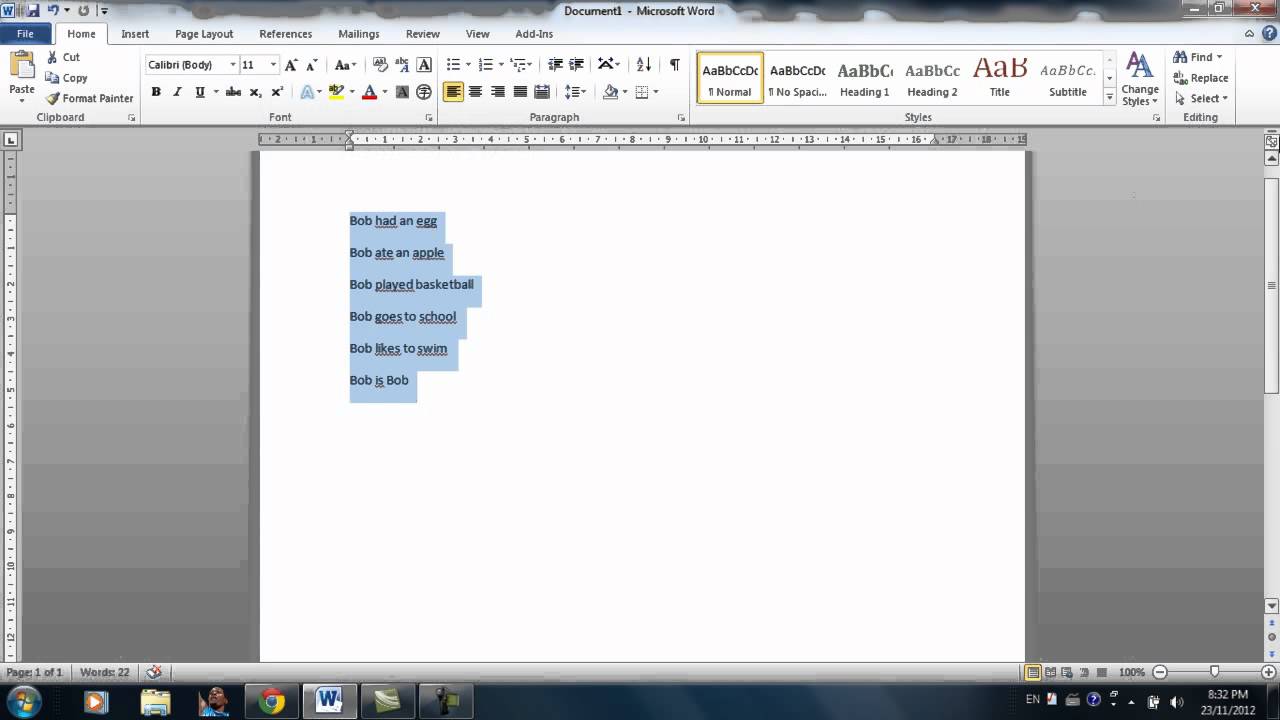
Task: Apply the Title style
Action: (x=1000, y=78)
